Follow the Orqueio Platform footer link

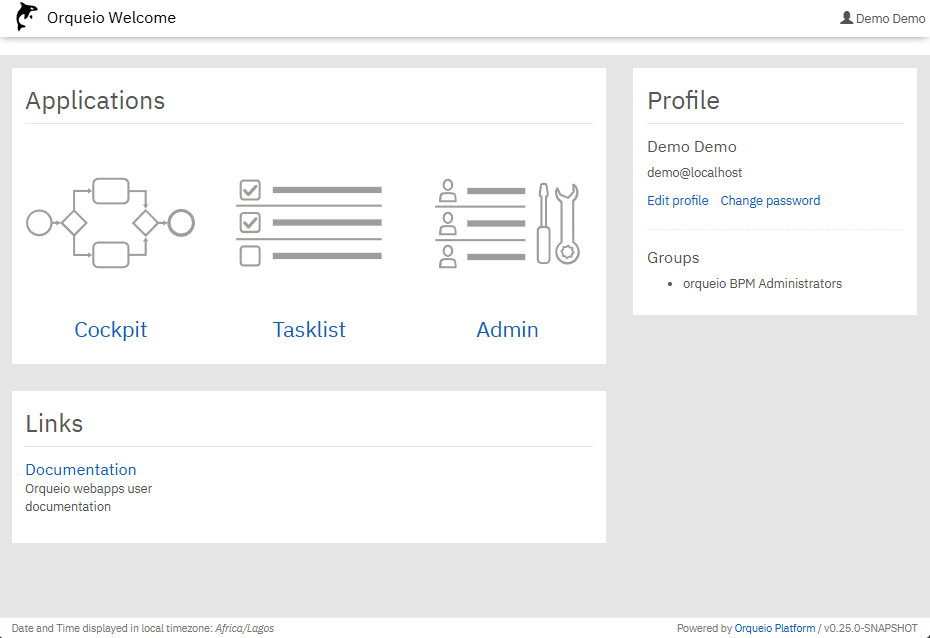tap(775, 628)
